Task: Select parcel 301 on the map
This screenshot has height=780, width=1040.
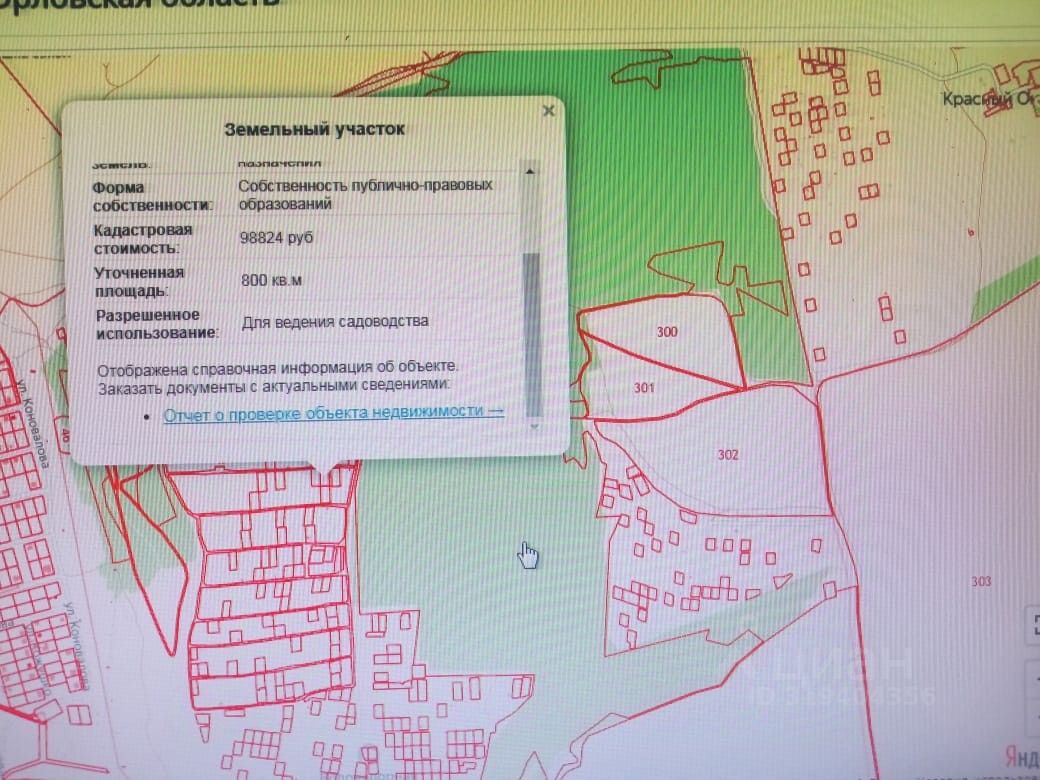Action: pyautogui.click(x=644, y=387)
